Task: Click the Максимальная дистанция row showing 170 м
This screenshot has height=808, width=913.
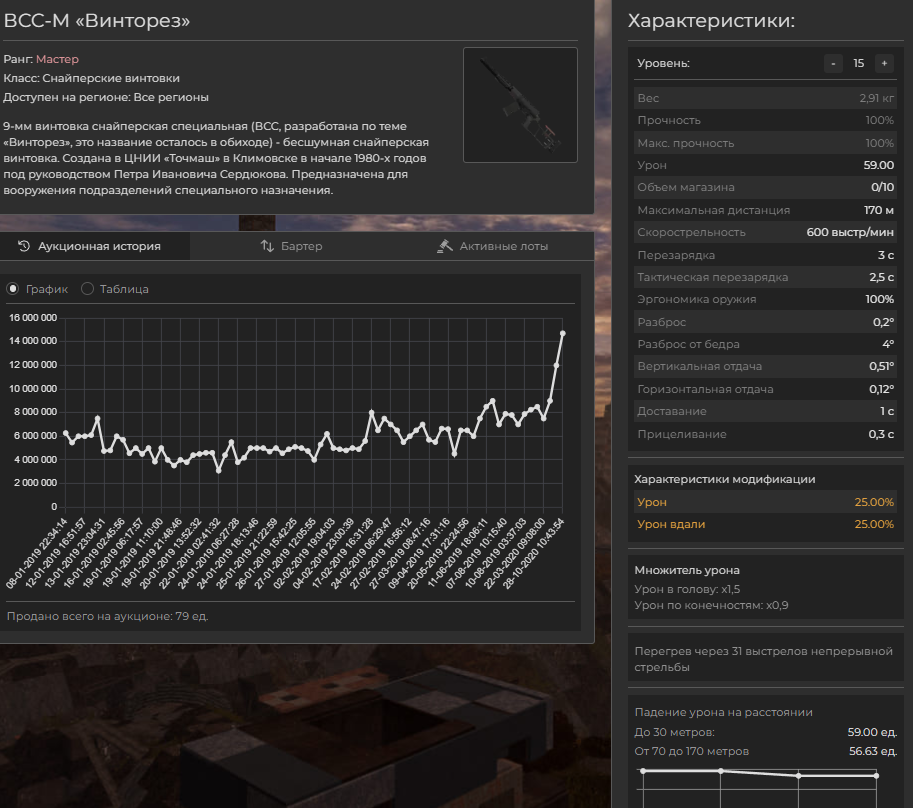Action: (x=766, y=210)
